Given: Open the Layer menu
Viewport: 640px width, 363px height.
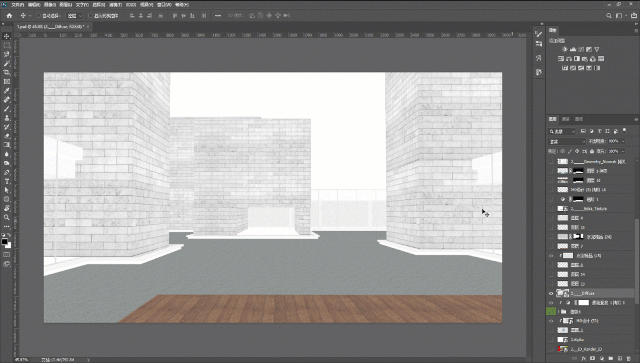Looking at the screenshot, I should pos(65,4).
